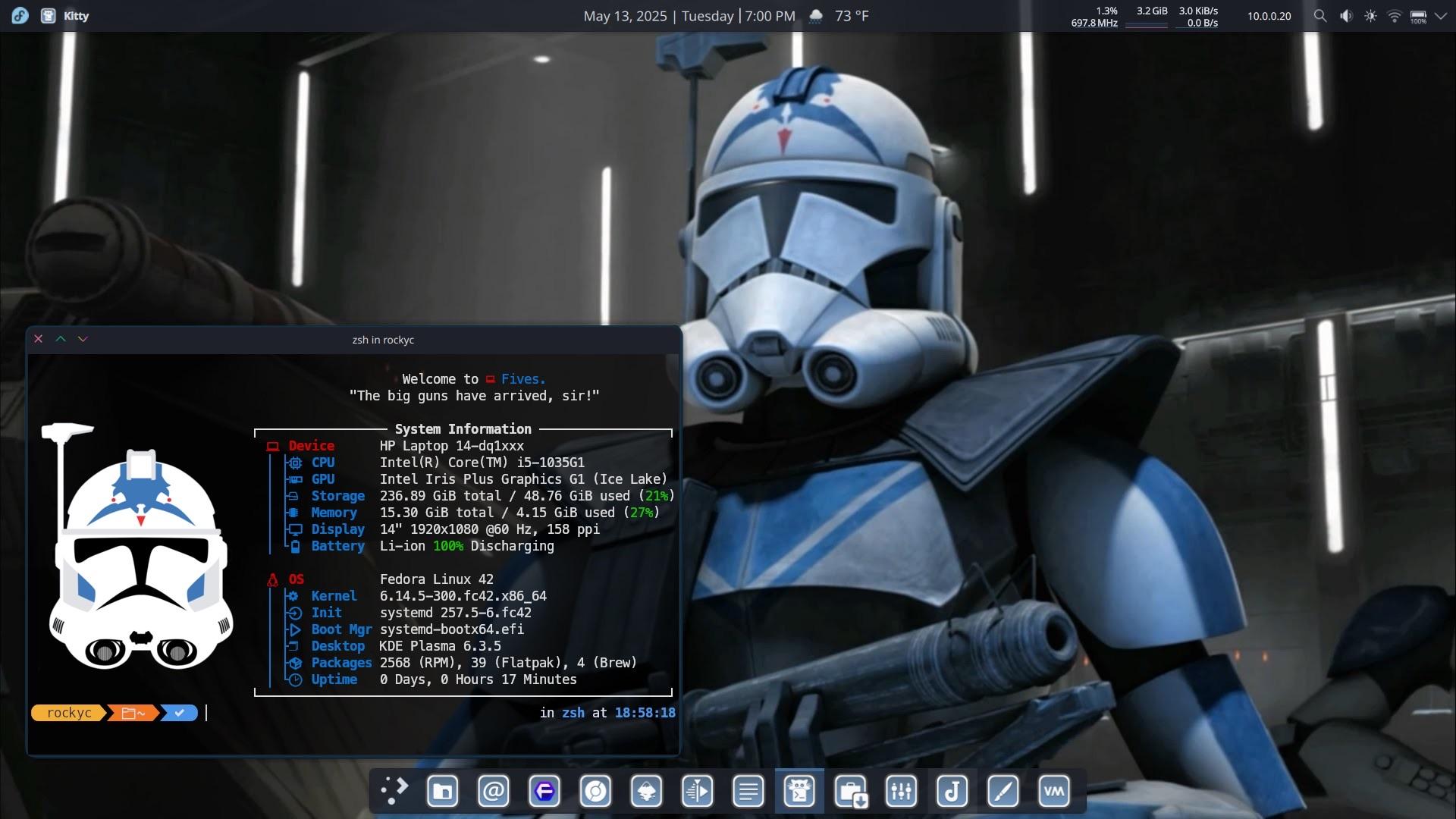This screenshot has width=1456, height=819.
Task: Focus the Kitty terminal icon in dock
Action: (799, 792)
